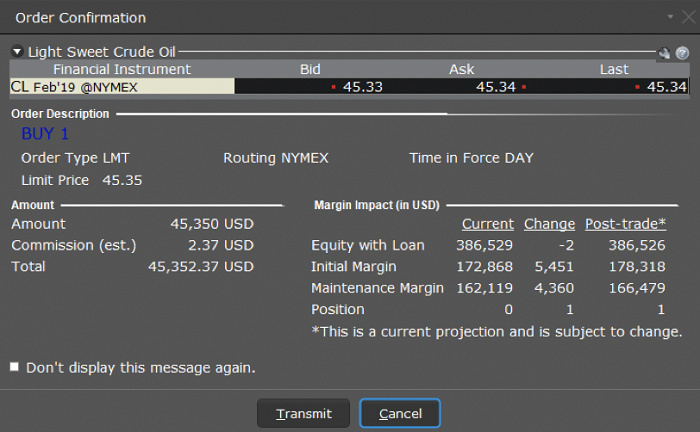Click the blue BUY 1 order text
700x432 pixels.
[45, 134]
